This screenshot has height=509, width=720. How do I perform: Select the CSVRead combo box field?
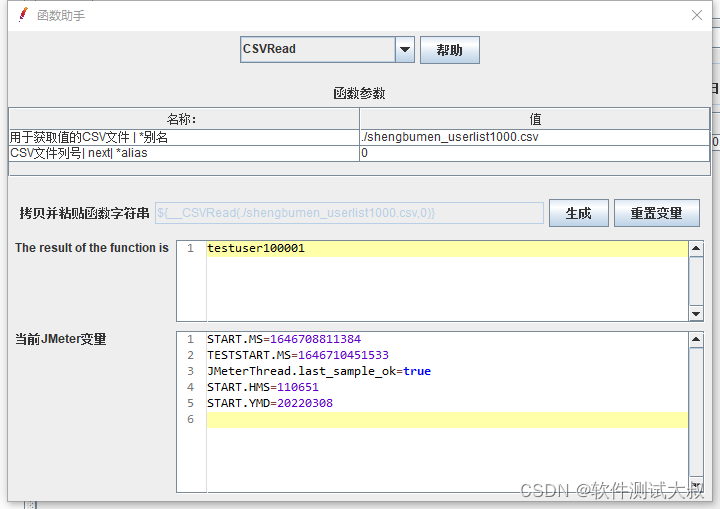(x=318, y=50)
